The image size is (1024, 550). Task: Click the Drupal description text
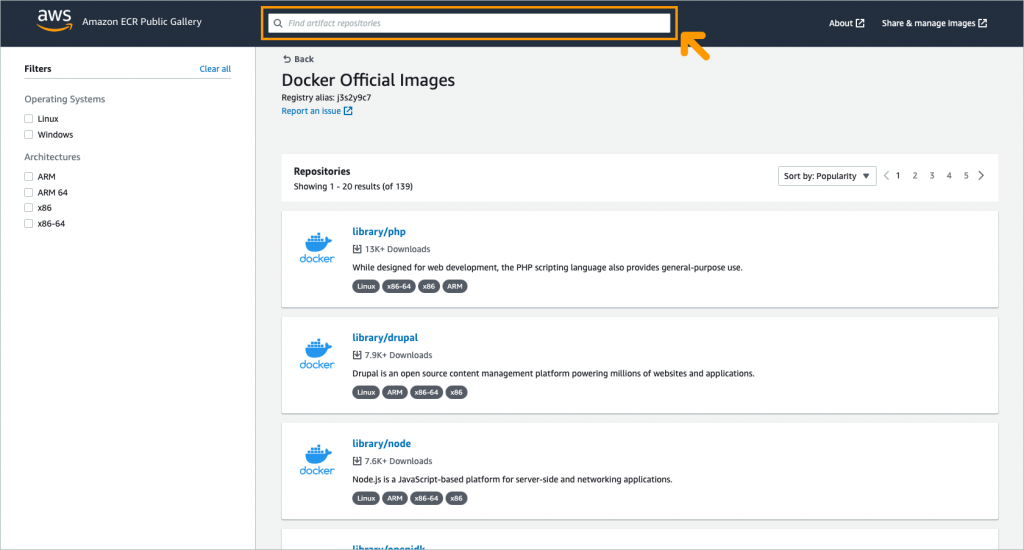point(553,373)
